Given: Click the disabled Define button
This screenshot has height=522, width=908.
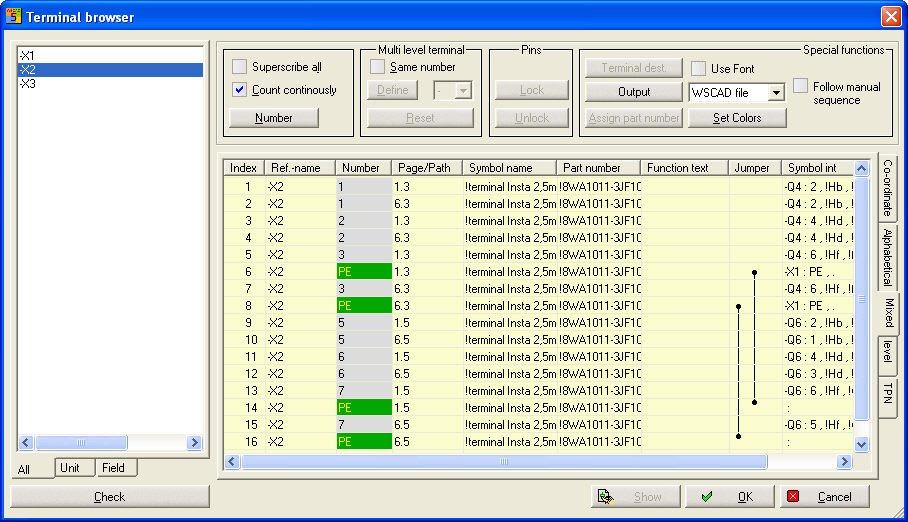Looking at the screenshot, I should 393,90.
